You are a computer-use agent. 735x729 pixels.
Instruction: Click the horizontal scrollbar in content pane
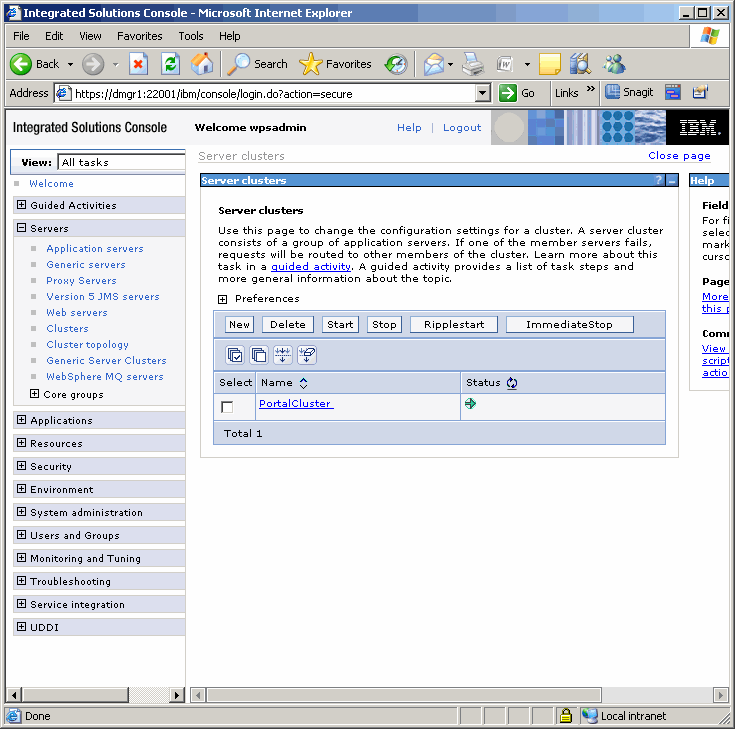(450, 694)
